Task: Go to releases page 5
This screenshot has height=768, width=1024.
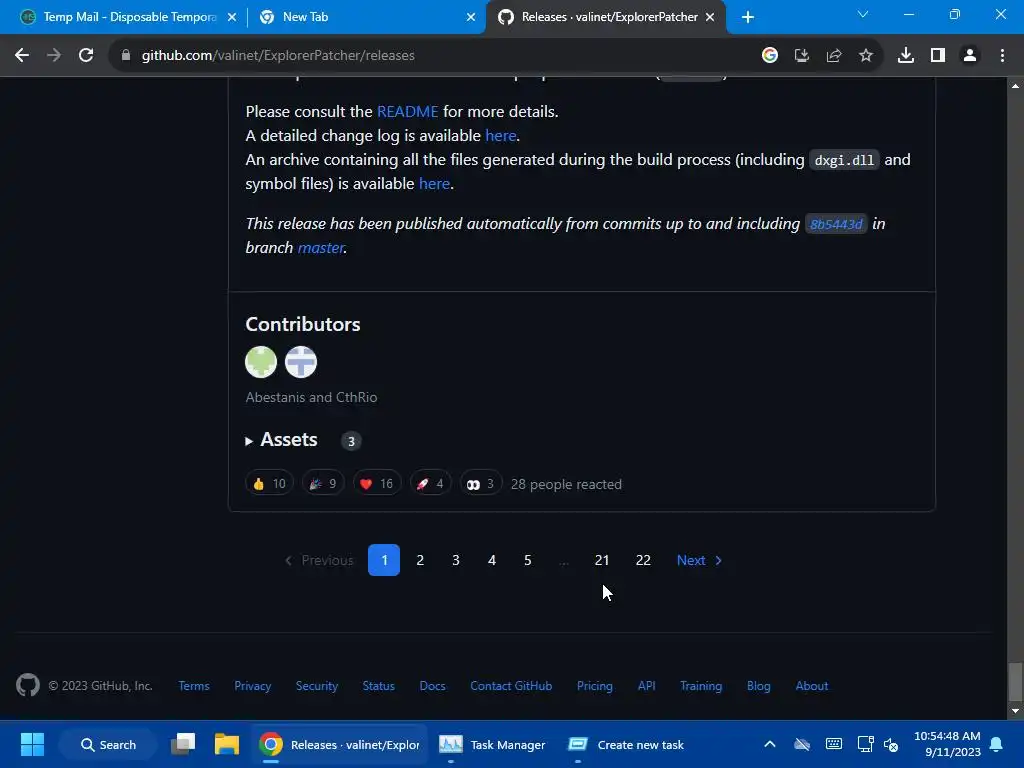Action: point(528,560)
